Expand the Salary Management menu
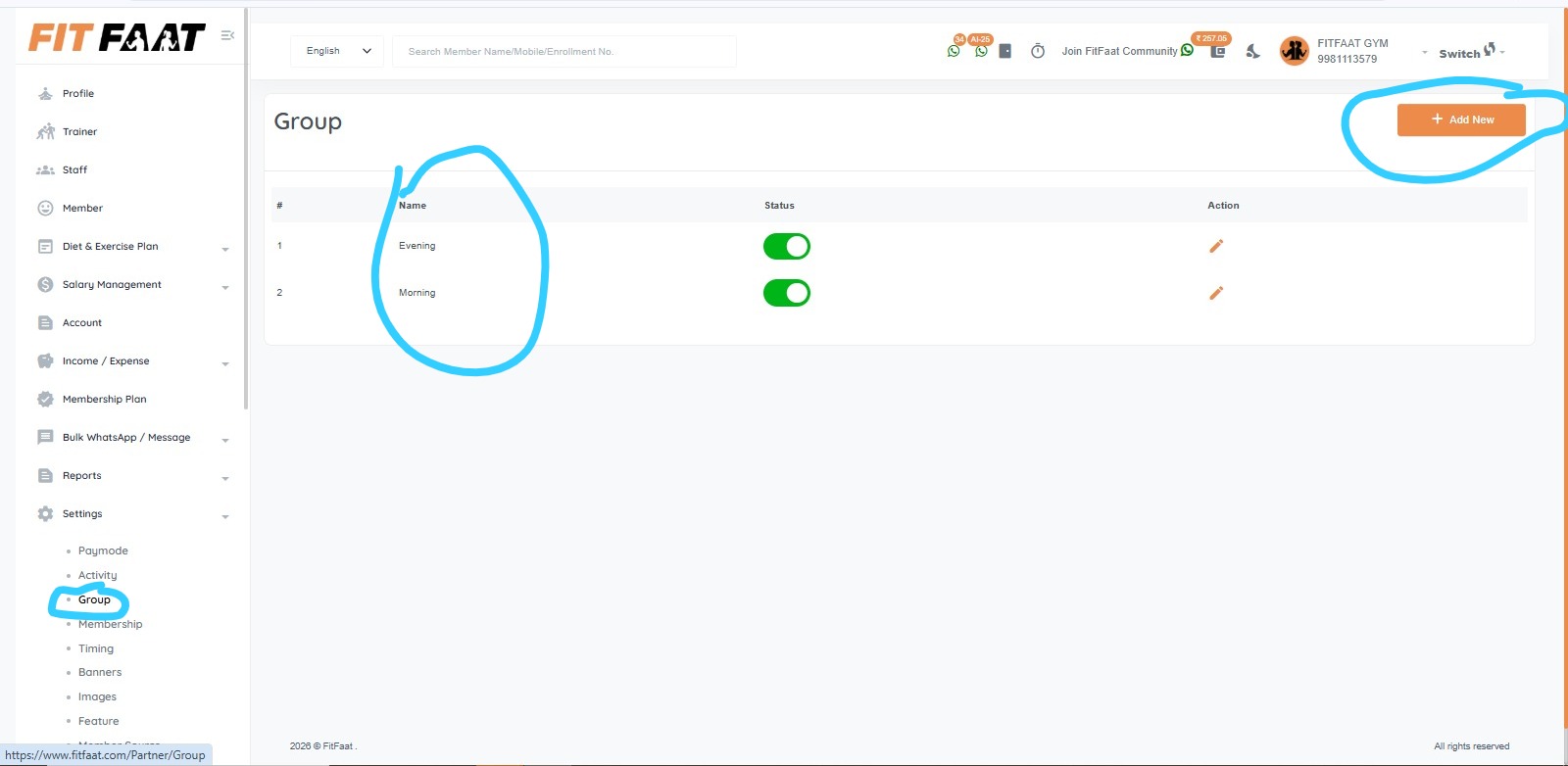The image size is (1568, 766). click(131, 285)
